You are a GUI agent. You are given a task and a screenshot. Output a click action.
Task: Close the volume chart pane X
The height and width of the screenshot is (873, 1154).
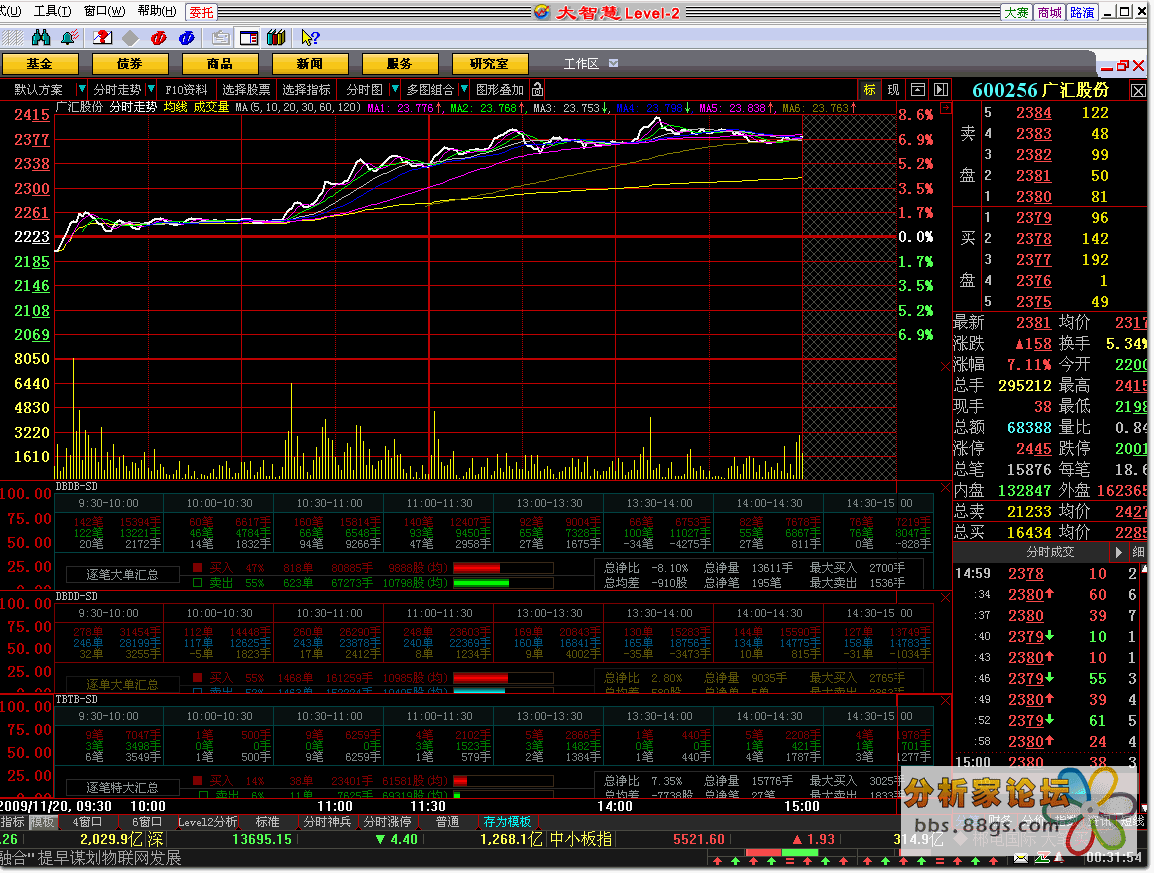point(946,366)
